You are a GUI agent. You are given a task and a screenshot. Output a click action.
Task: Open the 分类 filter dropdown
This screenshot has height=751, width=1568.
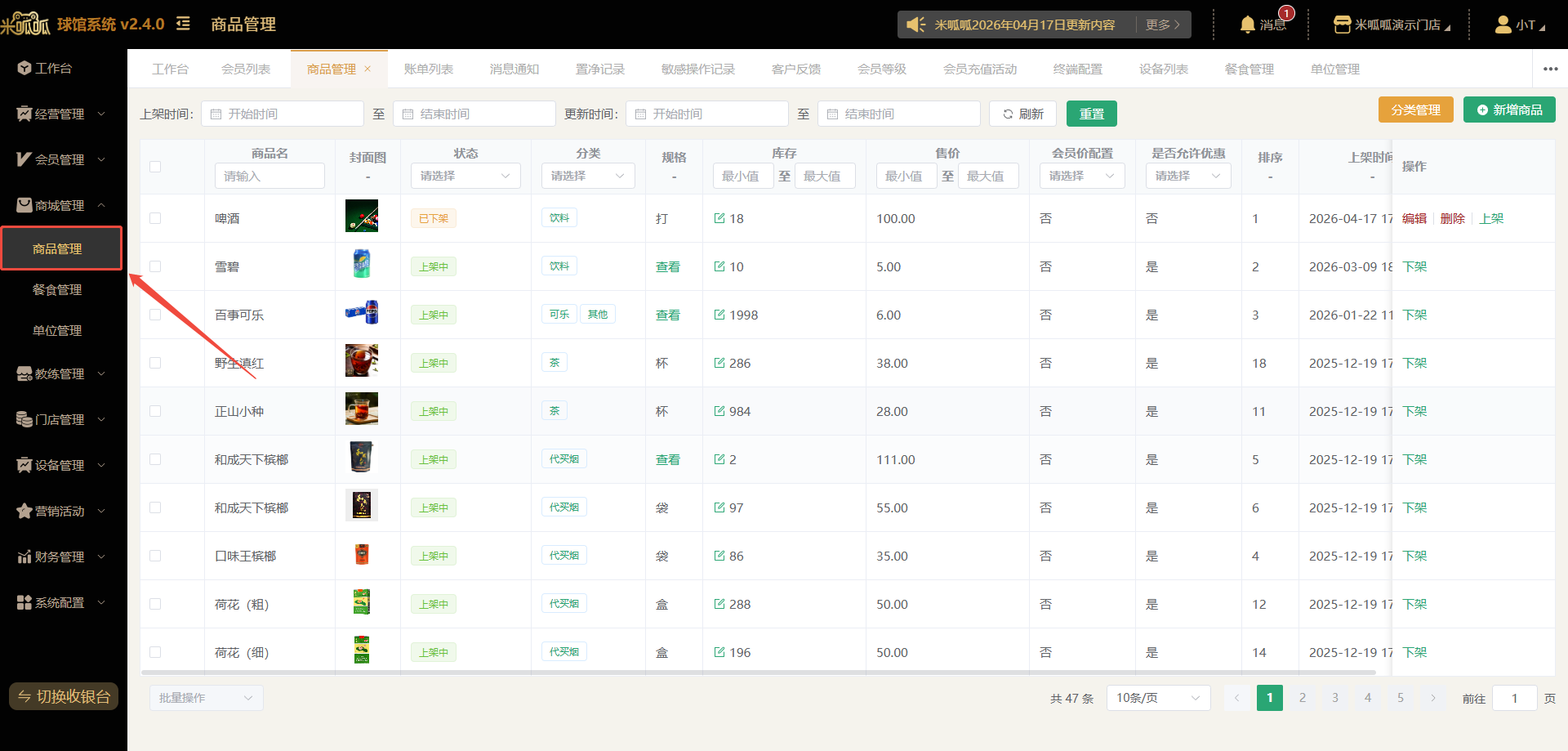click(x=588, y=176)
